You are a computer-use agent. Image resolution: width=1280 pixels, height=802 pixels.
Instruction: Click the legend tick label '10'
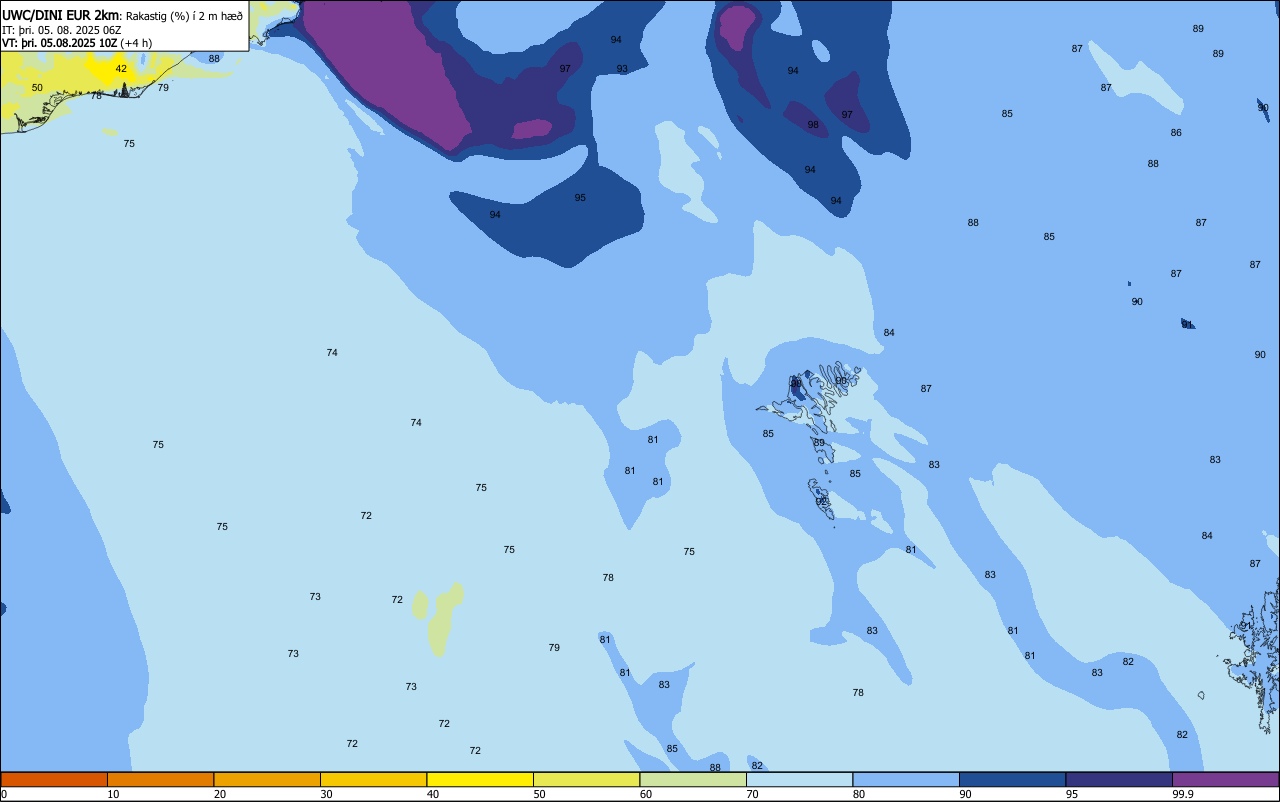pos(113,794)
